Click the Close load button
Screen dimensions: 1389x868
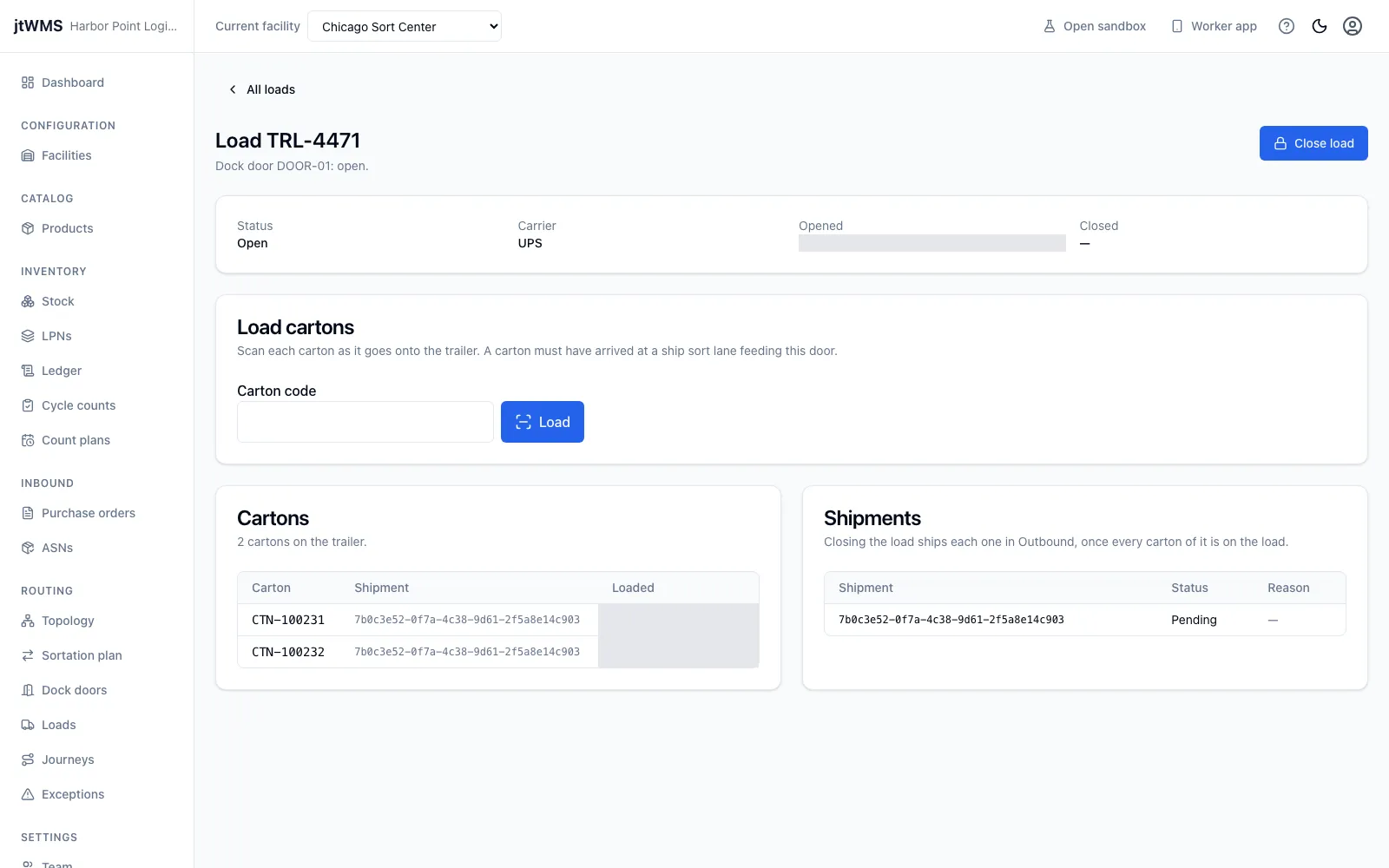(1313, 143)
